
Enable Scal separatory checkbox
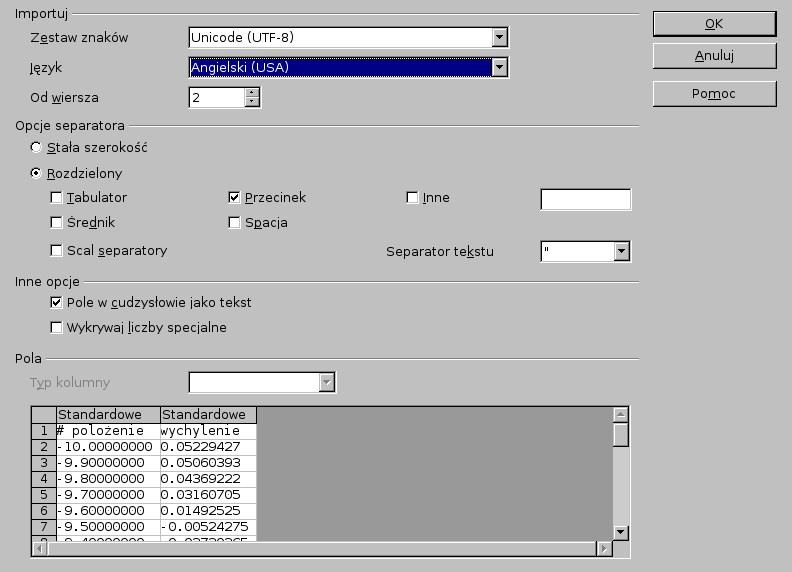pyautogui.click(x=57, y=251)
